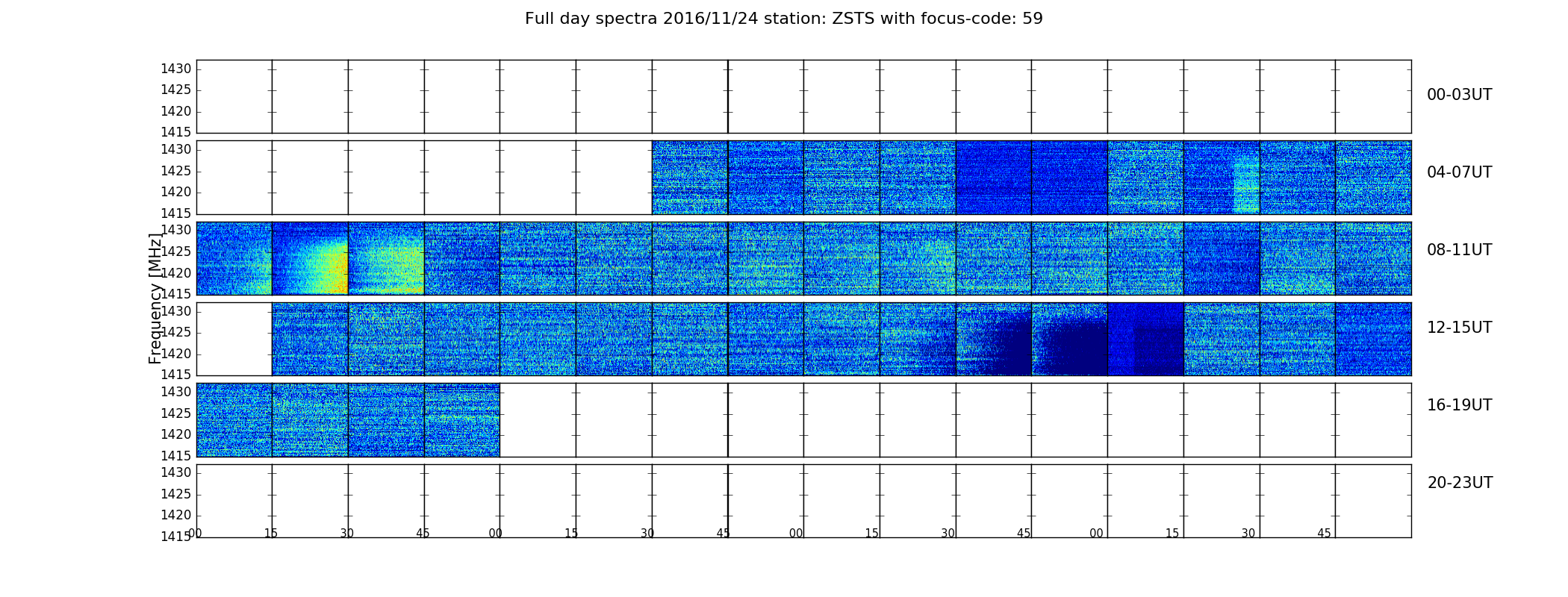Click the 1420 tick label of the 00-03UT panel
The width and height of the screenshot is (1568, 597).
176,112
